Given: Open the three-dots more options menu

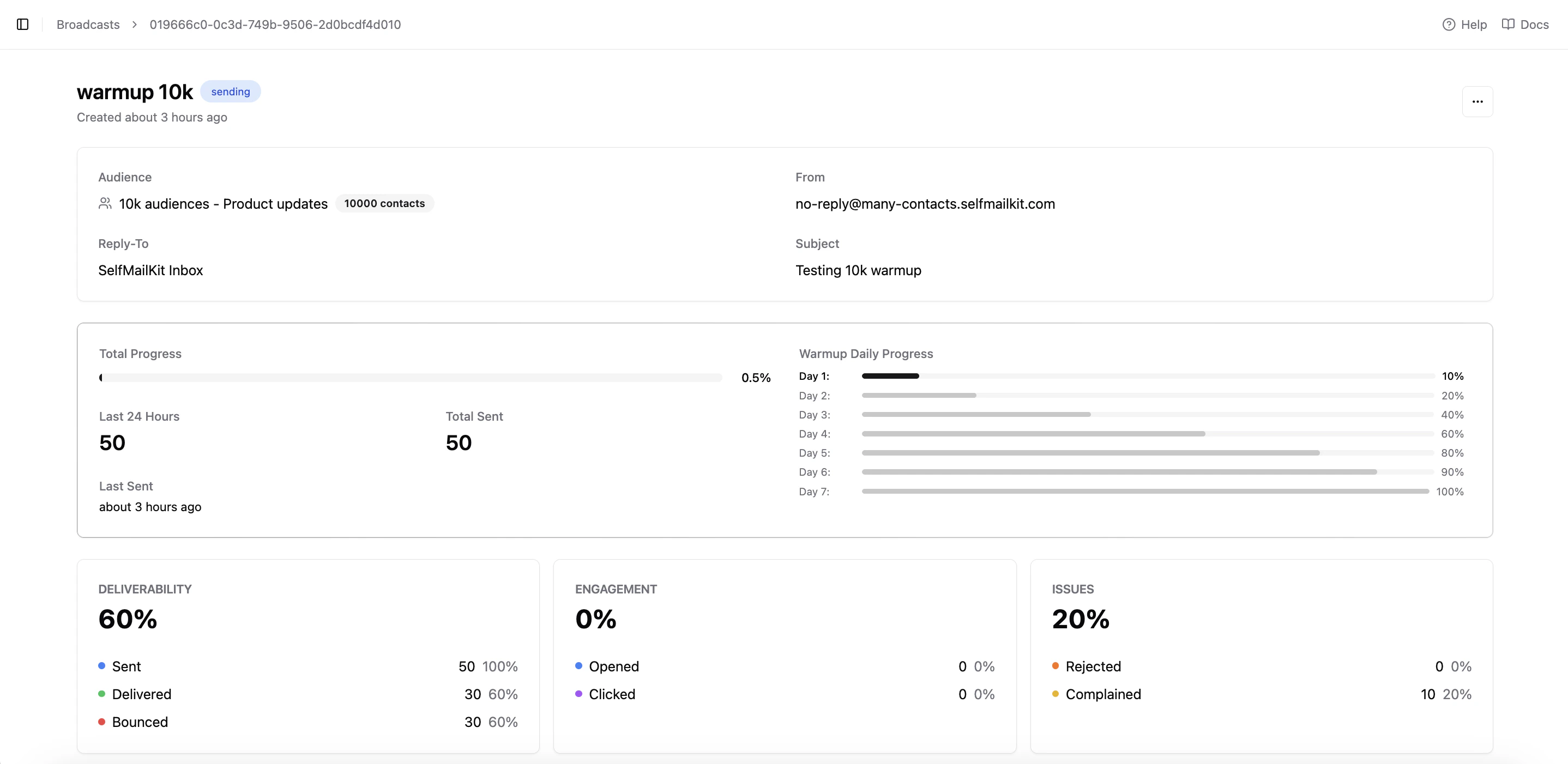Looking at the screenshot, I should [x=1477, y=101].
